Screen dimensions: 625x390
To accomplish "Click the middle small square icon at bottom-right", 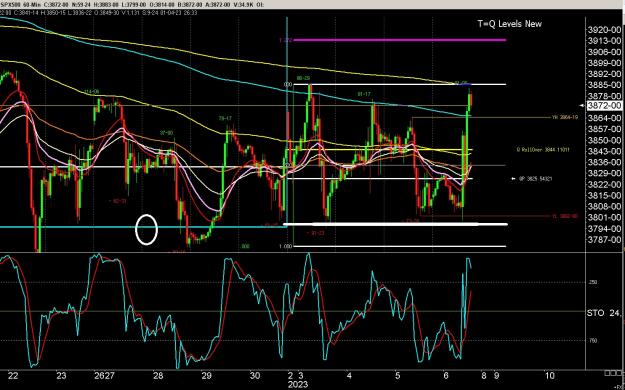I will 613,373.
